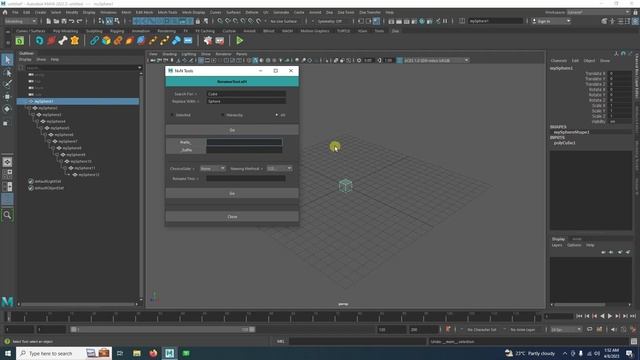Click the Rename This input field

[246, 178]
